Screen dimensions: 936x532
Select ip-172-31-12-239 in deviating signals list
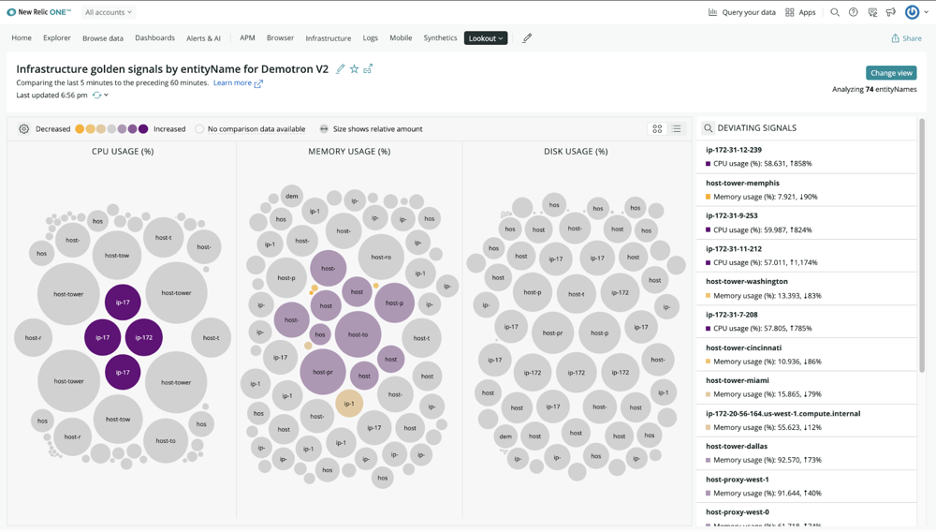point(734,150)
